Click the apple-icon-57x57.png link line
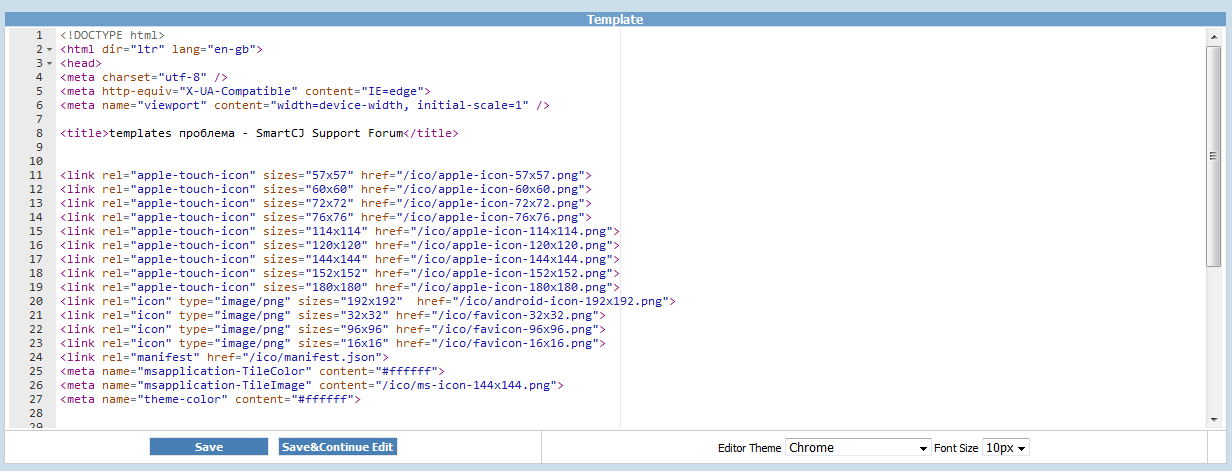The image size is (1232, 471). coord(326,175)
